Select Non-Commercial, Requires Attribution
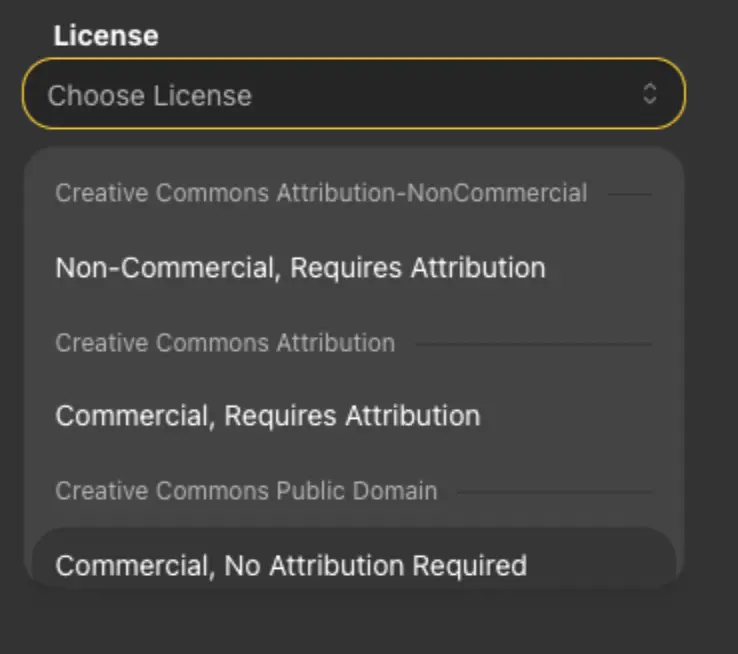Viewport: 738px width, 654px height. click(x=300, y=268)
